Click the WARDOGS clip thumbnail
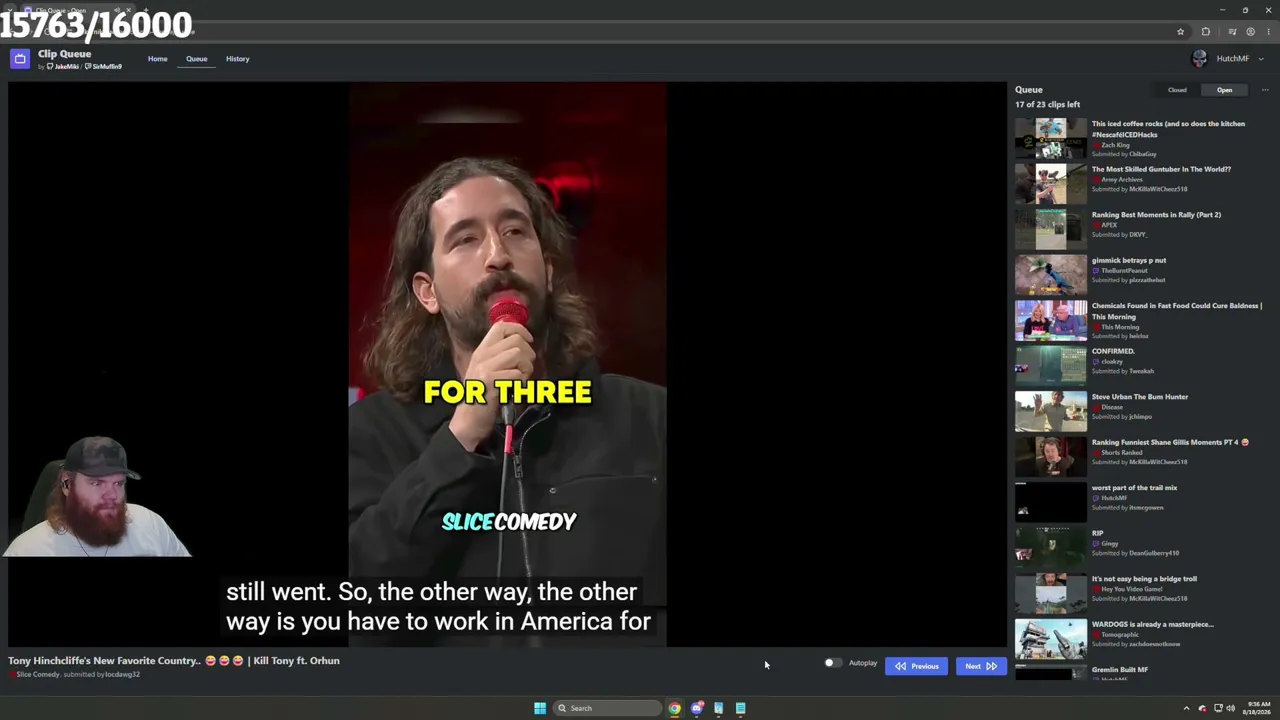Image resolution: width=1280 pixels, height=720 pixels. (x=1051, y=638)
